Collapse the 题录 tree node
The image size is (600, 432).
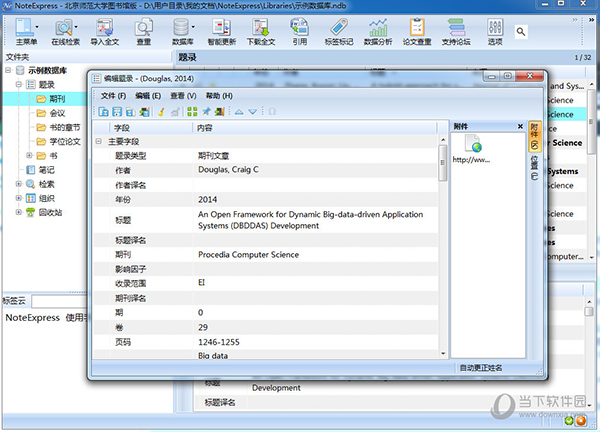(x=18, y=85)
